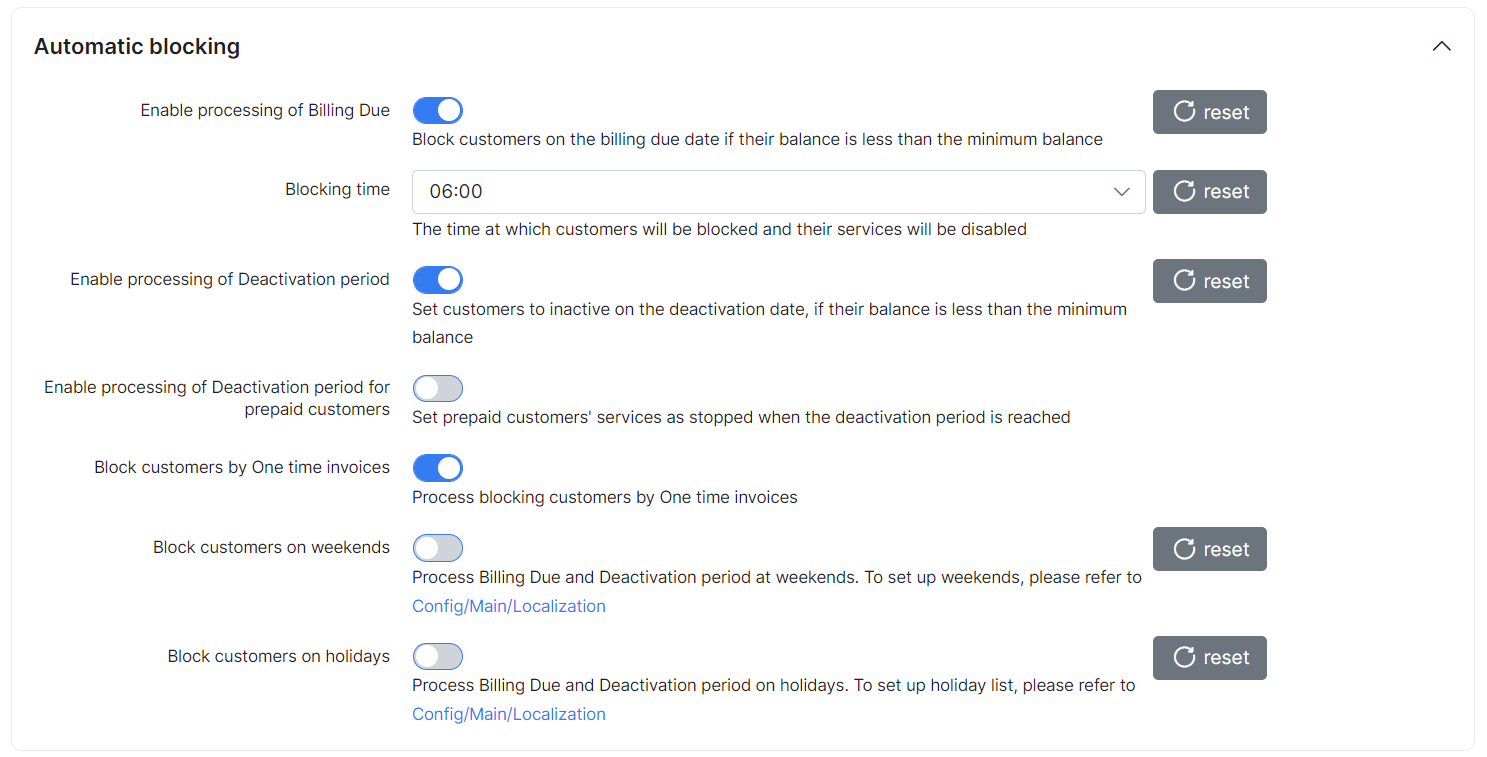Enable Deactivation period for prepaid customers

(438, 388)
